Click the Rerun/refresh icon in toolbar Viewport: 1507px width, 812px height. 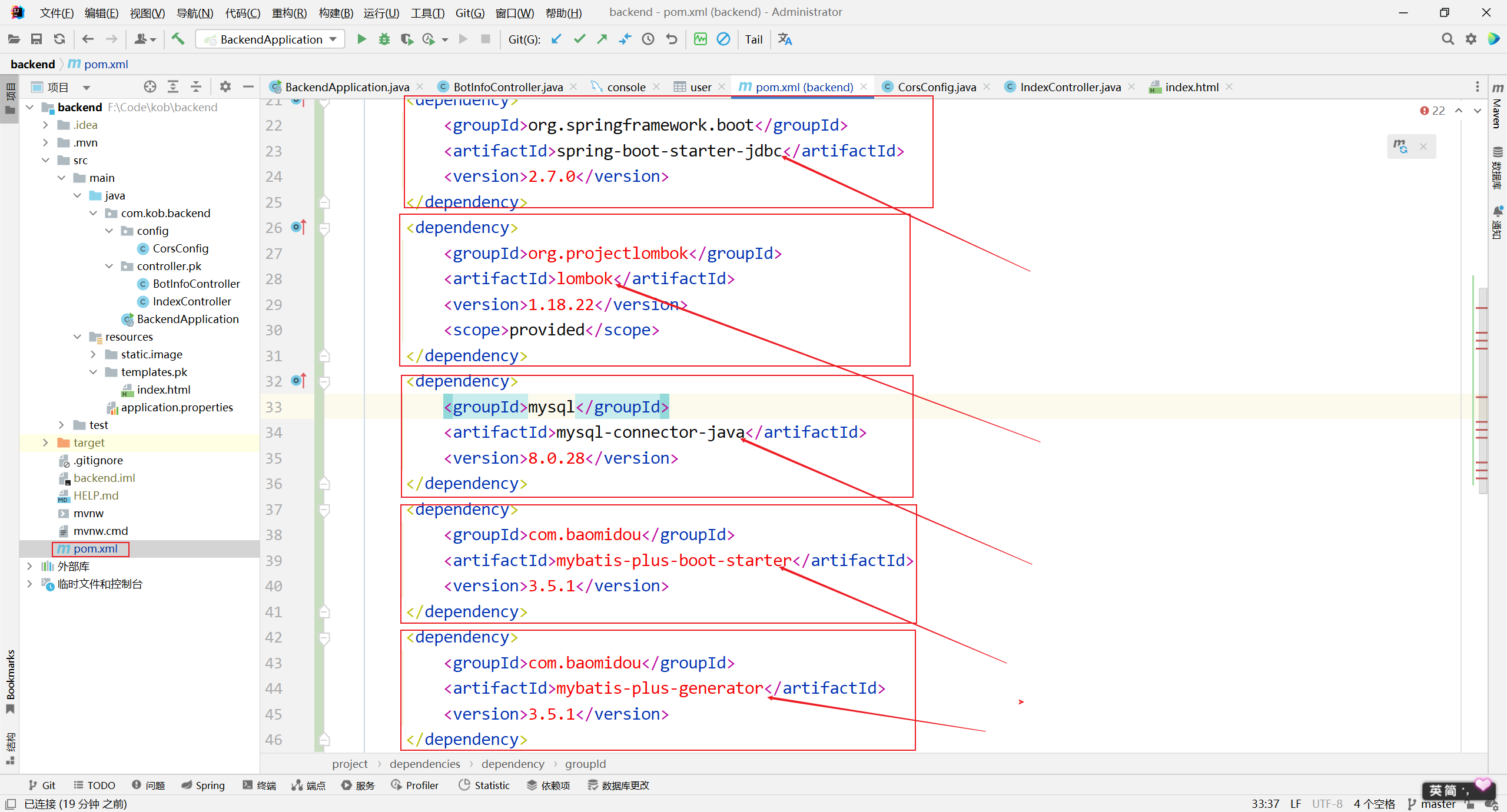tap(59, 40)
